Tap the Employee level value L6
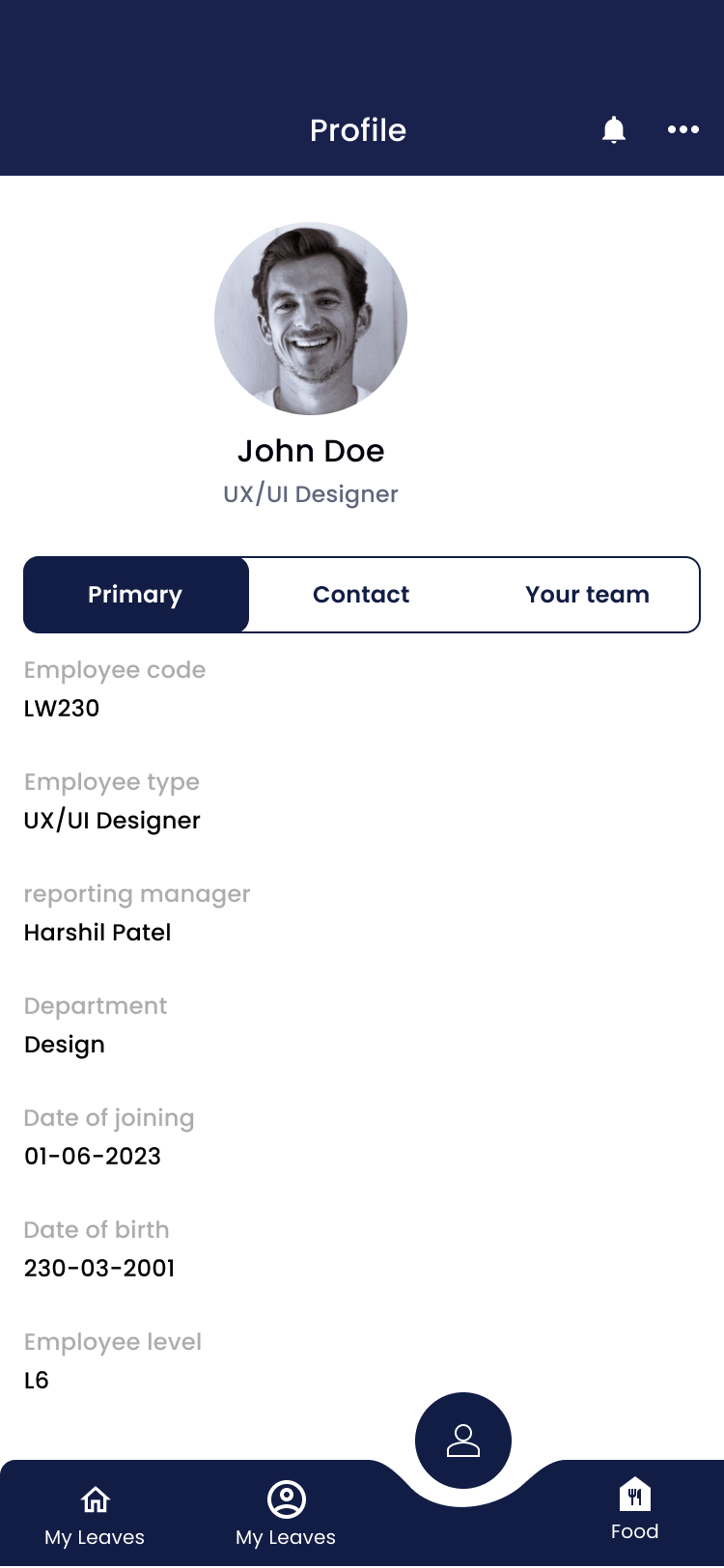 point(37,1381)
